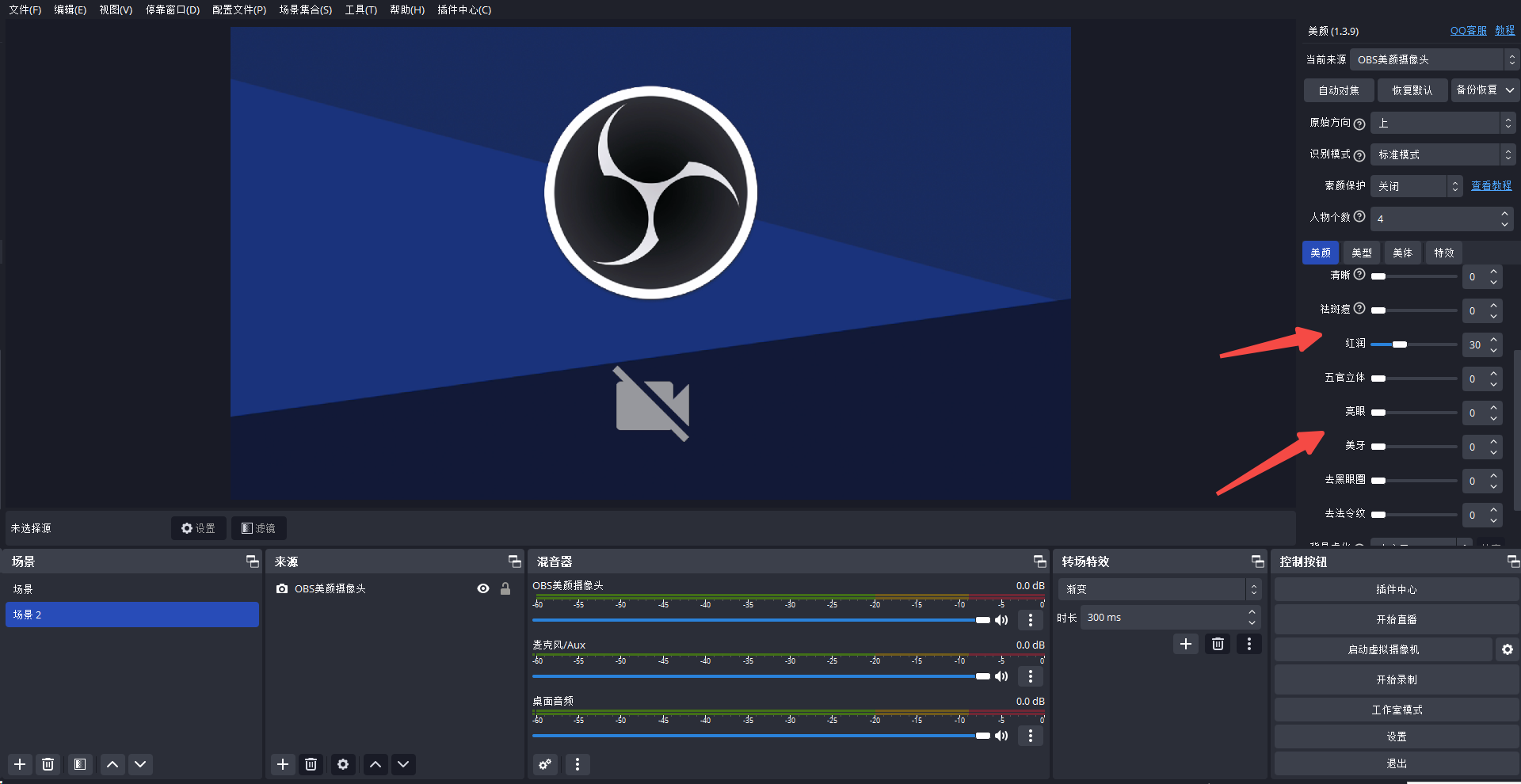Click help icon next to 识别模式
Screen dimensions: 1521x784
tap(1359, 155)
